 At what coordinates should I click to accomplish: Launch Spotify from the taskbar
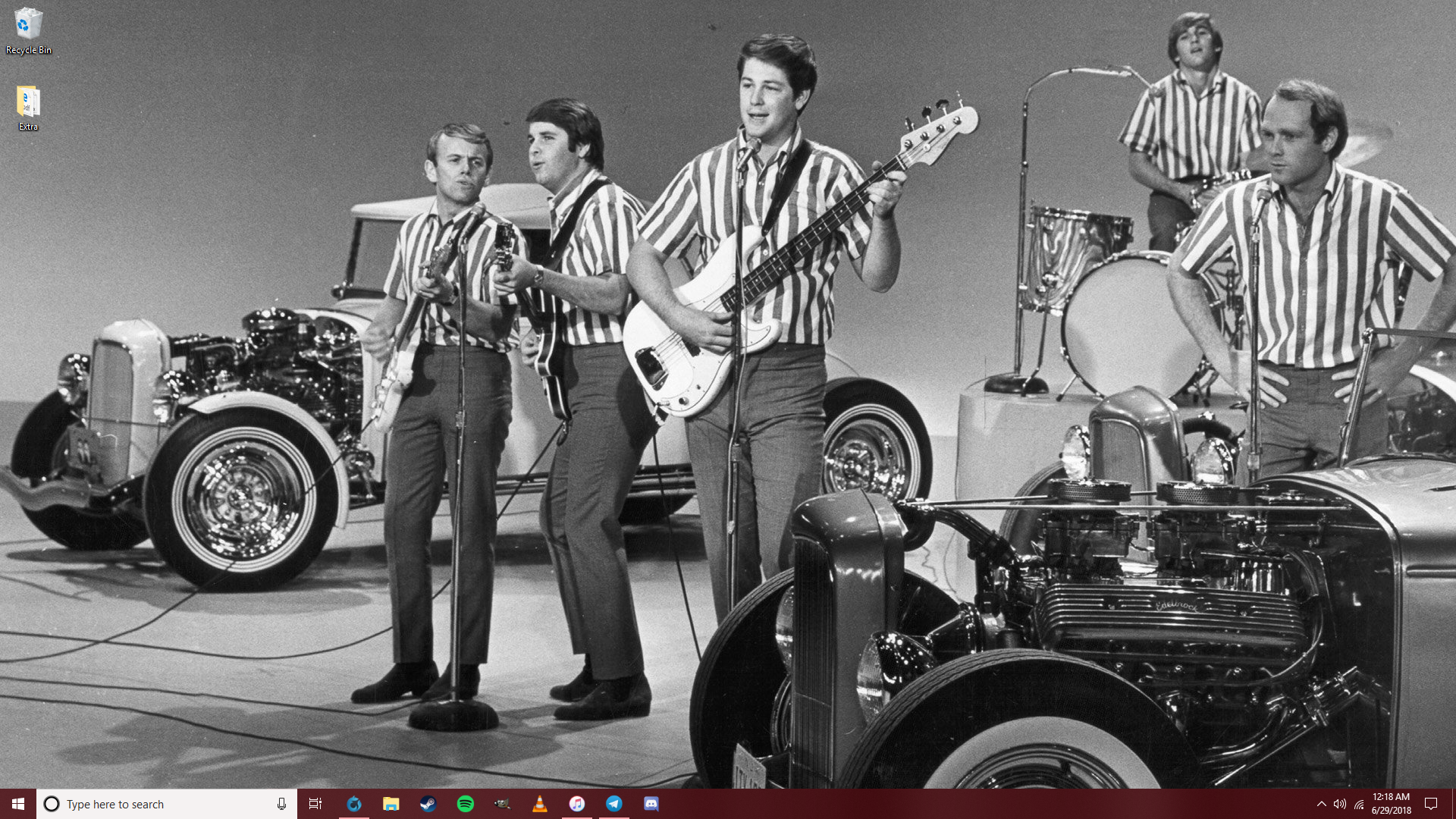tap(465, 804)
